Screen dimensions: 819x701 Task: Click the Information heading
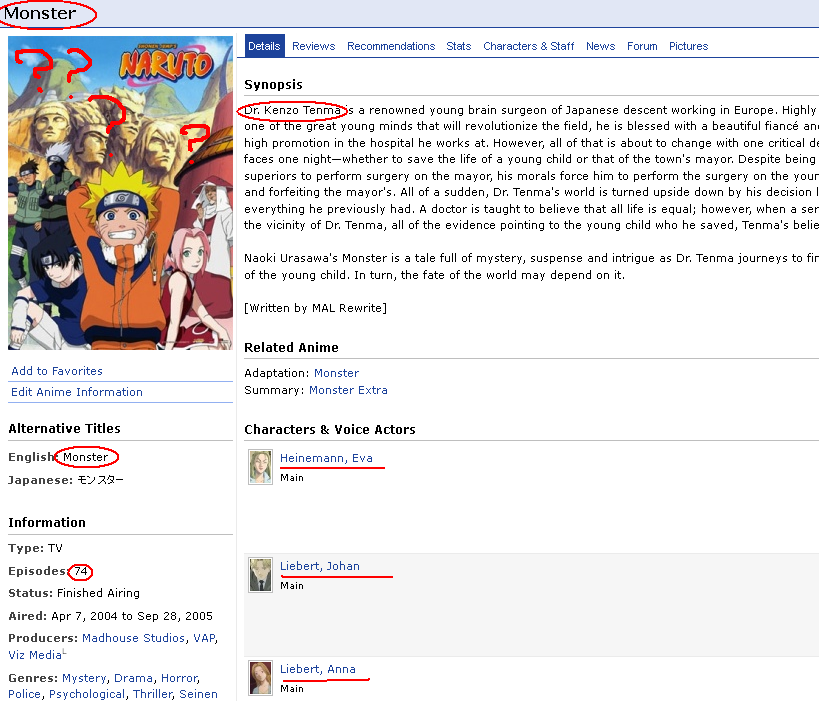[x=47, y=523]
